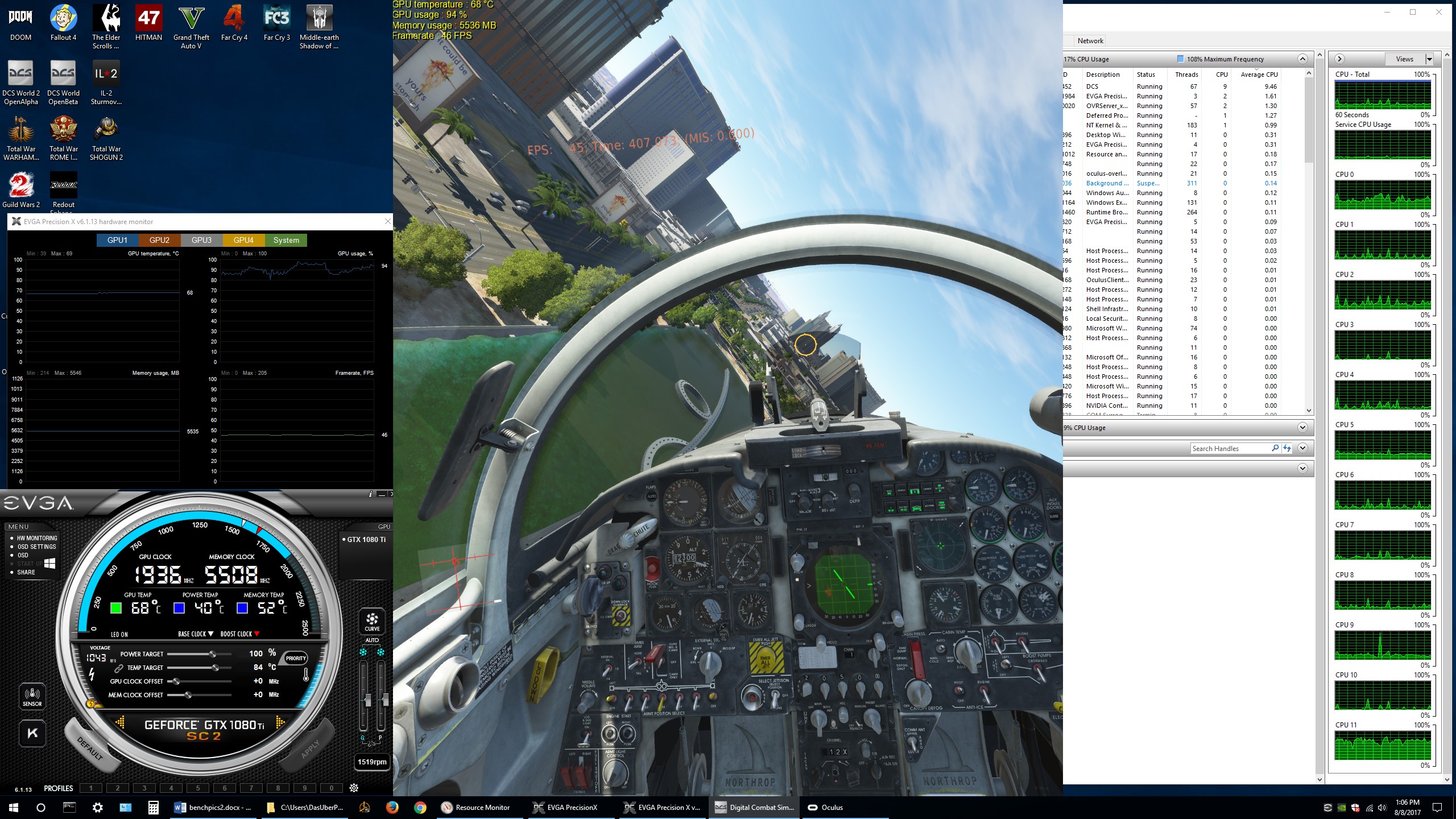Click the Firefox icon in taskbar
1456x819 pixels.
(392, 807)
